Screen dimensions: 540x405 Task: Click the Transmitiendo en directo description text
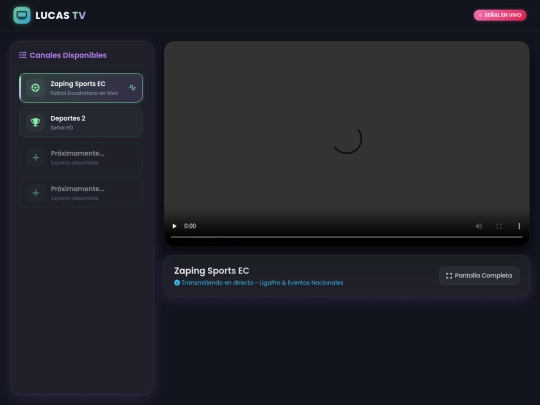[x=262, y=283]
